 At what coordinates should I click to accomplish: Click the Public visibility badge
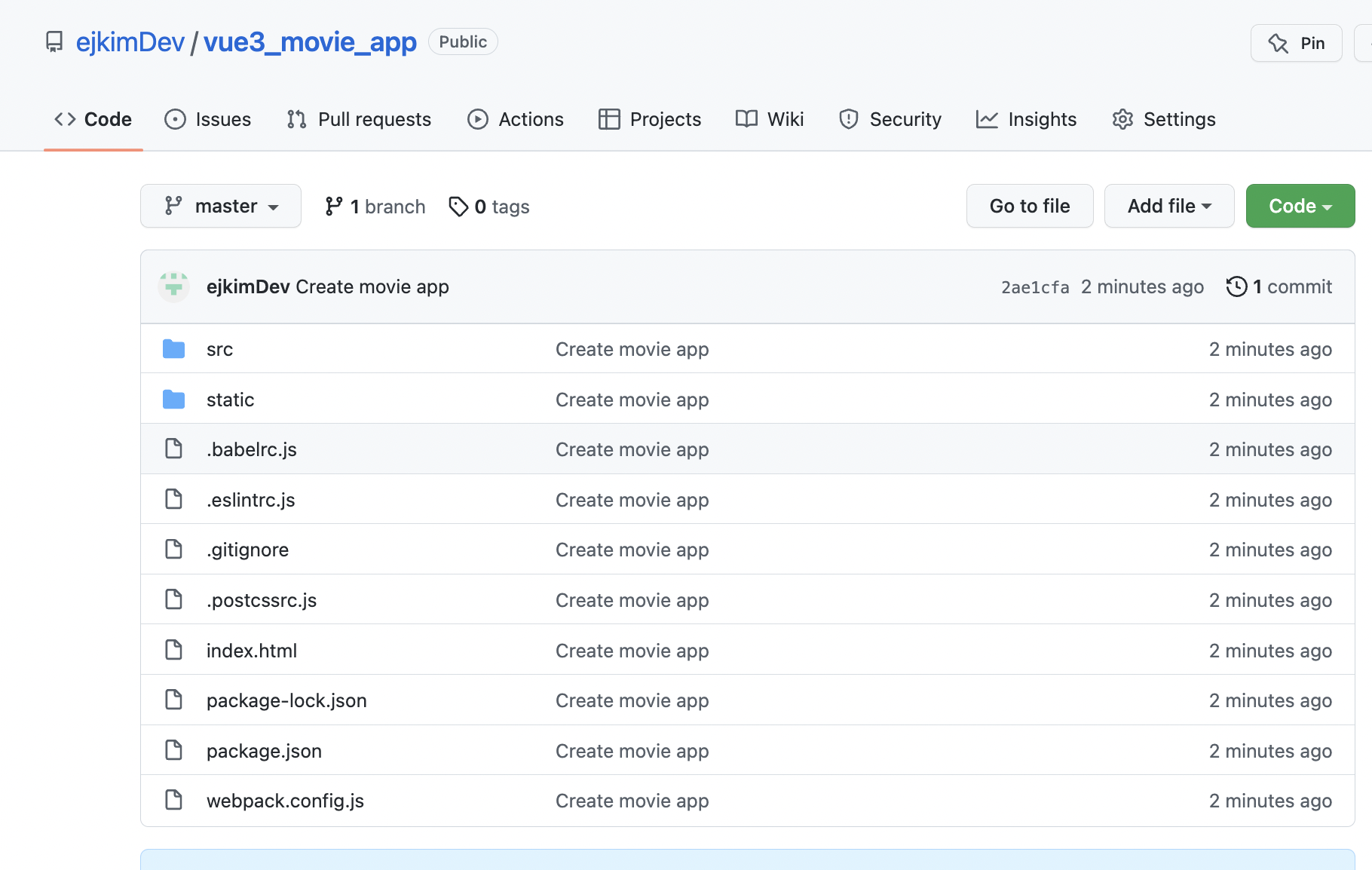tap(463, 41)
